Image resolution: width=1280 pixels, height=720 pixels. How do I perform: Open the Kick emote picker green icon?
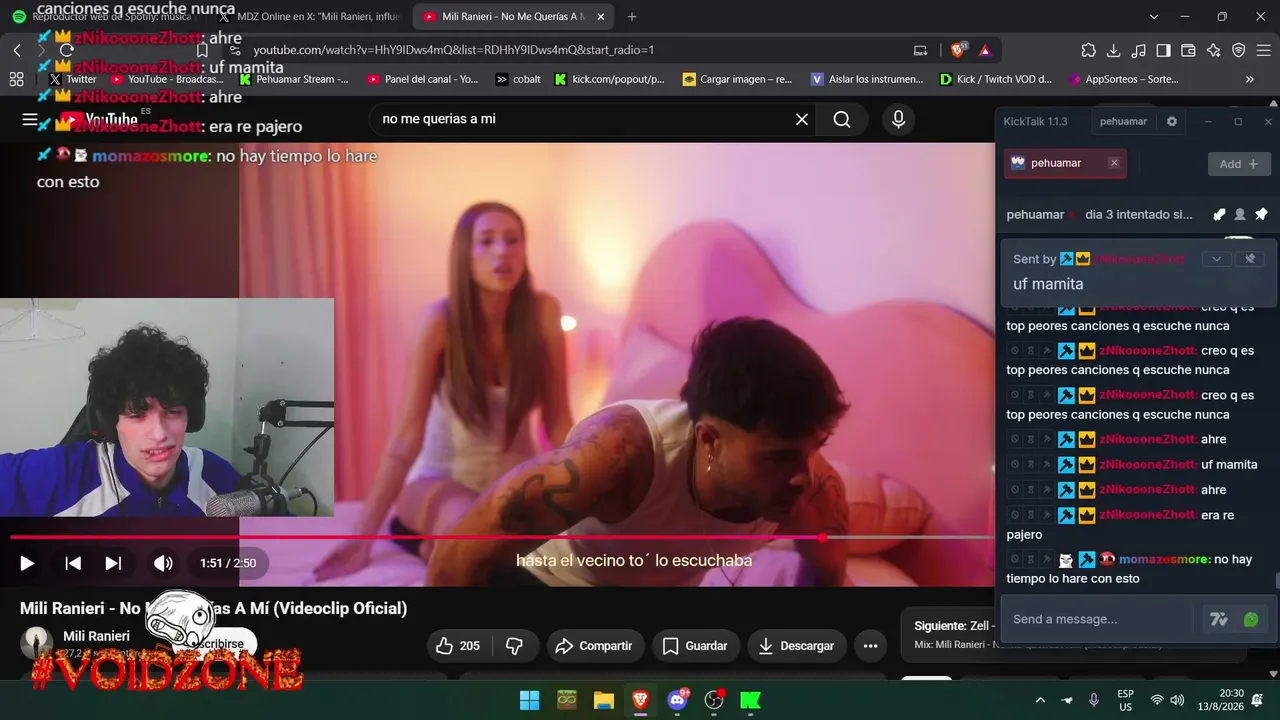(1251, 619)
